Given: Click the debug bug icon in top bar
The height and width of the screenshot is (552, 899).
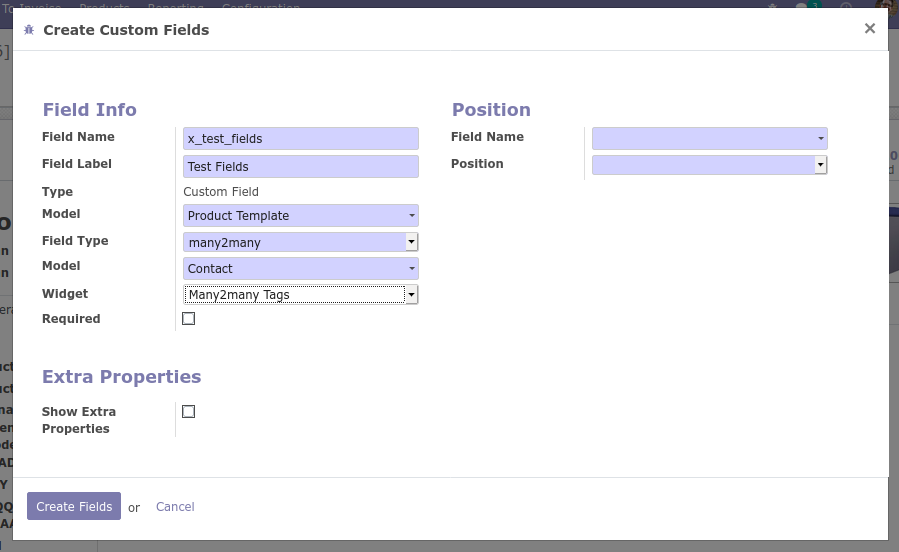Looking at the screenshot, I should (x=772, y=6).
